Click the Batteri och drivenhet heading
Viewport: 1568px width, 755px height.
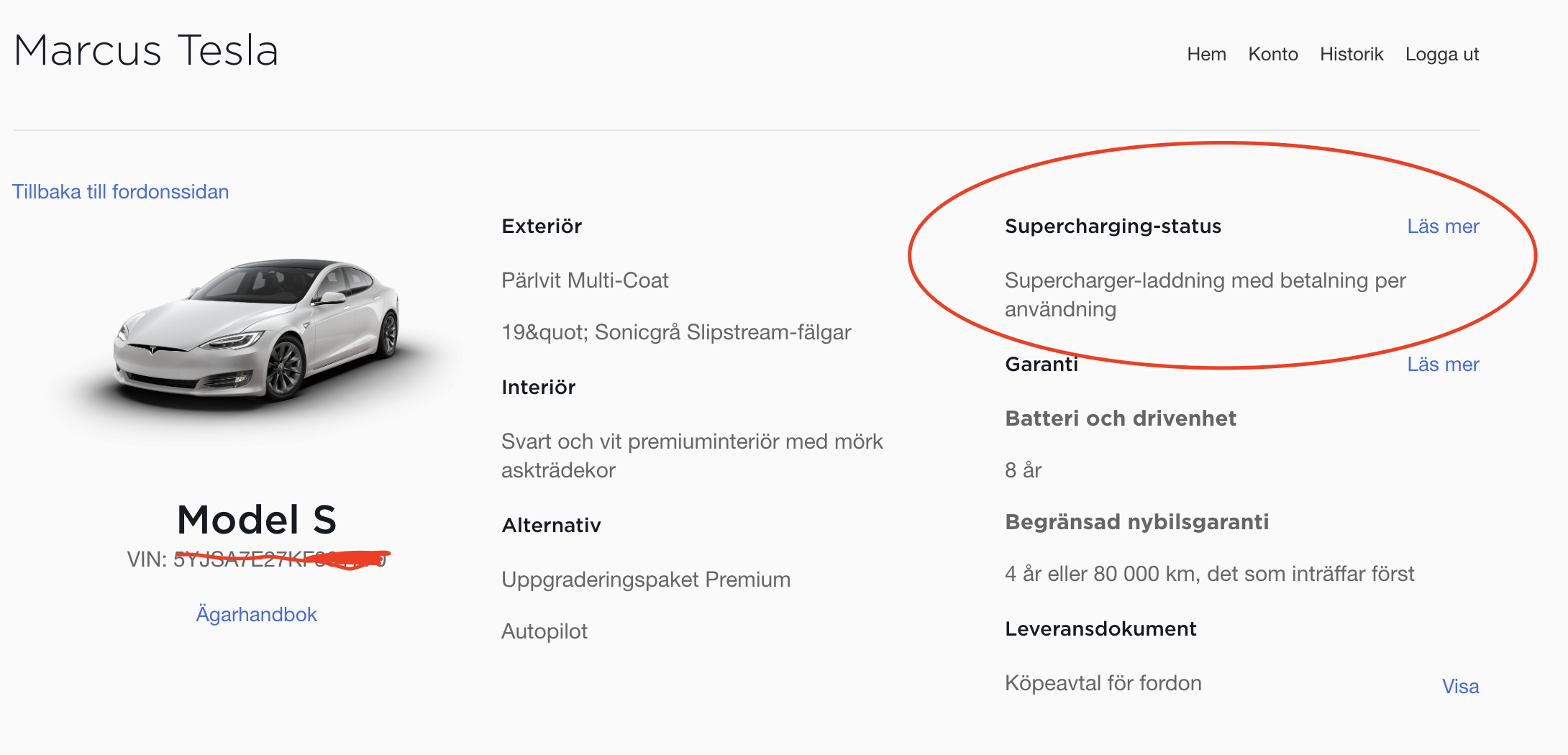pyautogui.click(x=1120, y=418)
